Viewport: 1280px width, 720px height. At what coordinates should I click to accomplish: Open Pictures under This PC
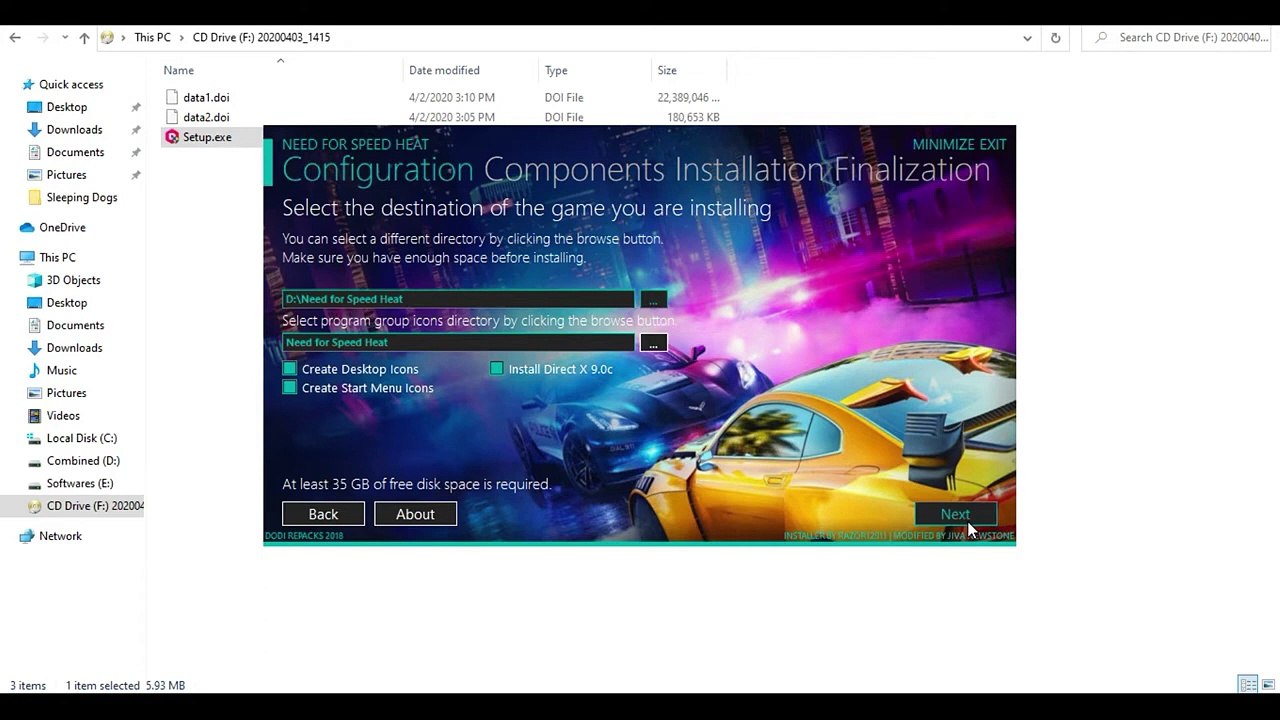click(66, 393)
